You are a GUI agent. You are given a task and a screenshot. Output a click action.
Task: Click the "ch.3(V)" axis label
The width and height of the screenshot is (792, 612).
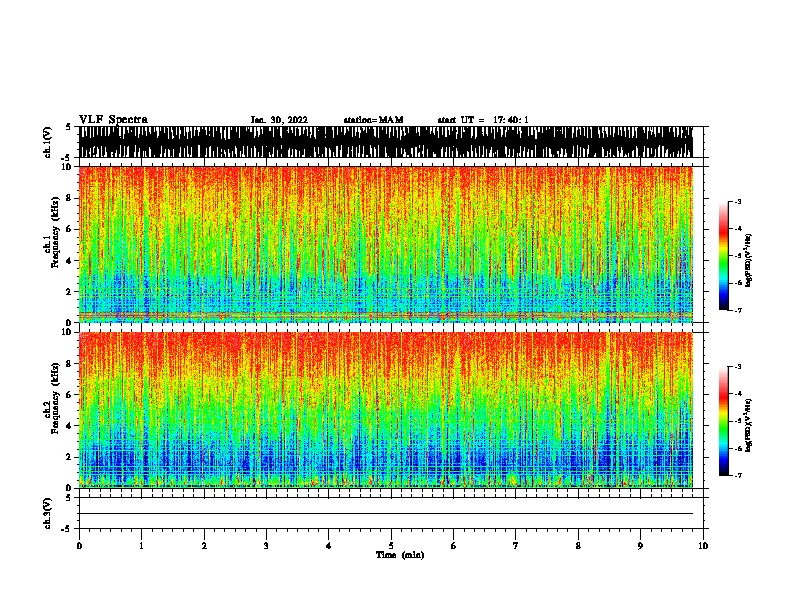pos(47,513)
